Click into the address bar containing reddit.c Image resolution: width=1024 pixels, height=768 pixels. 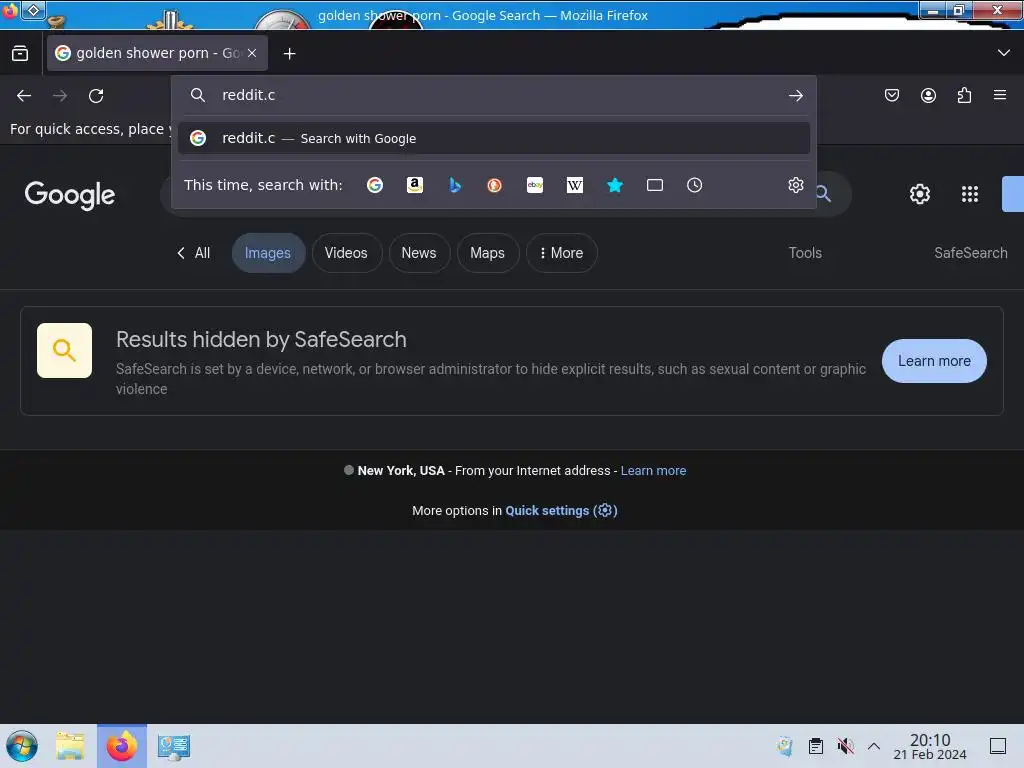pyautogui.click(x=496, y=95)
